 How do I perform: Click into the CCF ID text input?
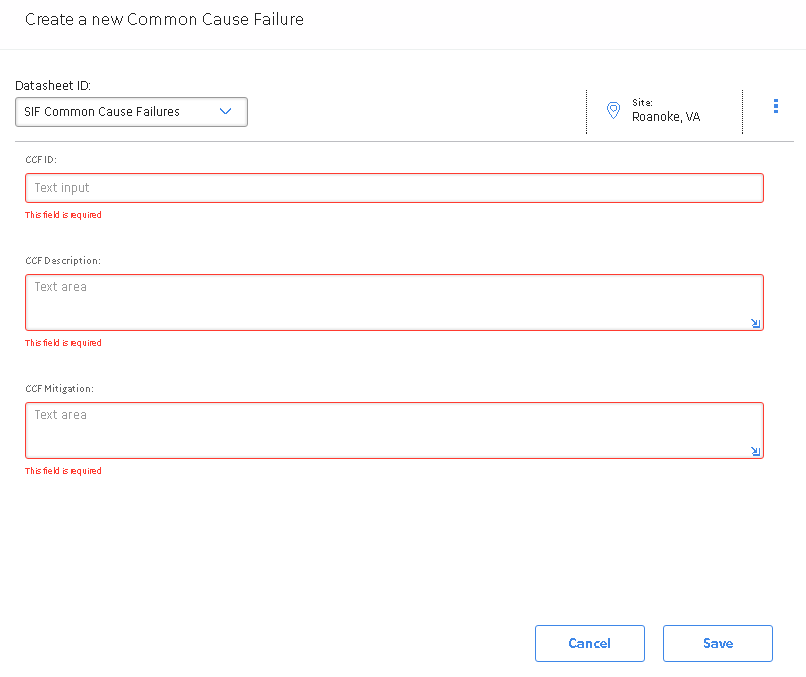coord(394,188)
